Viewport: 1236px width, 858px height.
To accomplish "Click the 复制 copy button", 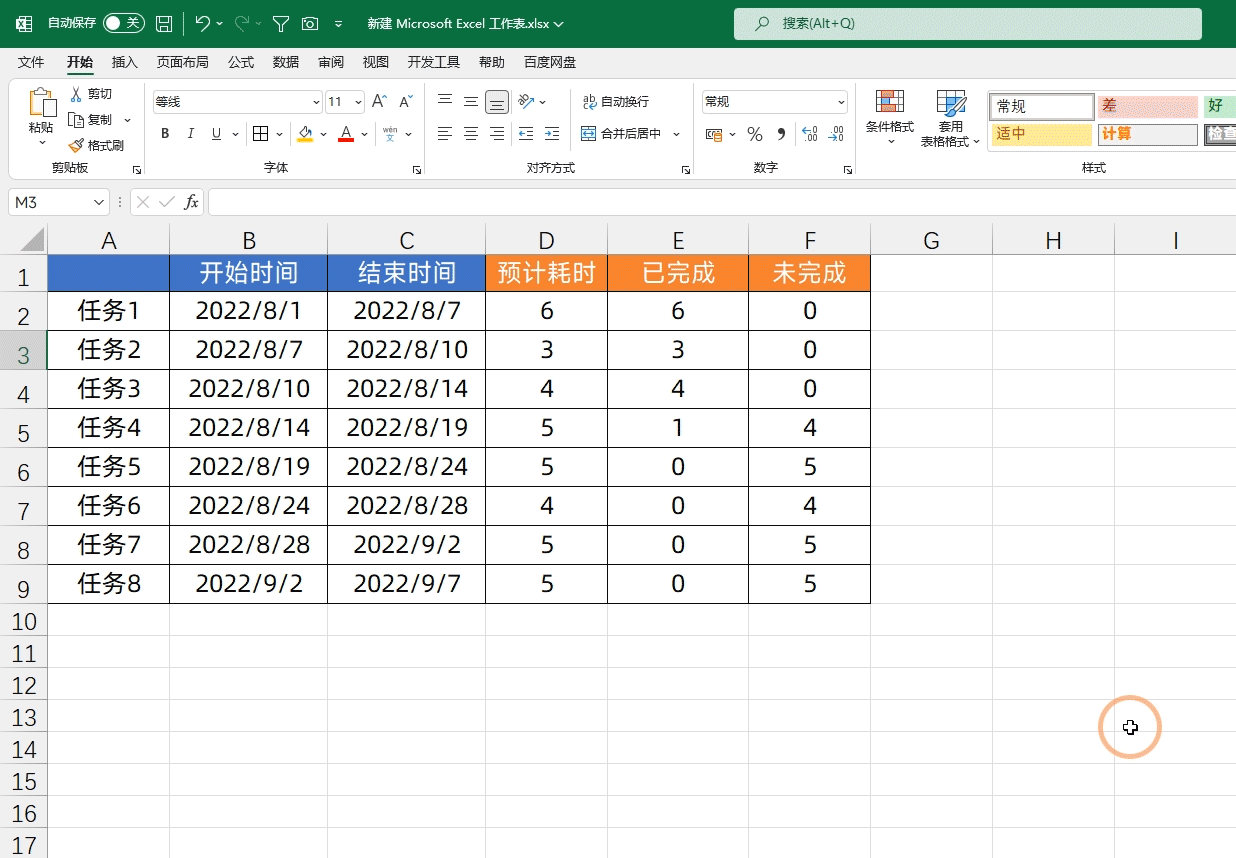I will click(91, 120).
